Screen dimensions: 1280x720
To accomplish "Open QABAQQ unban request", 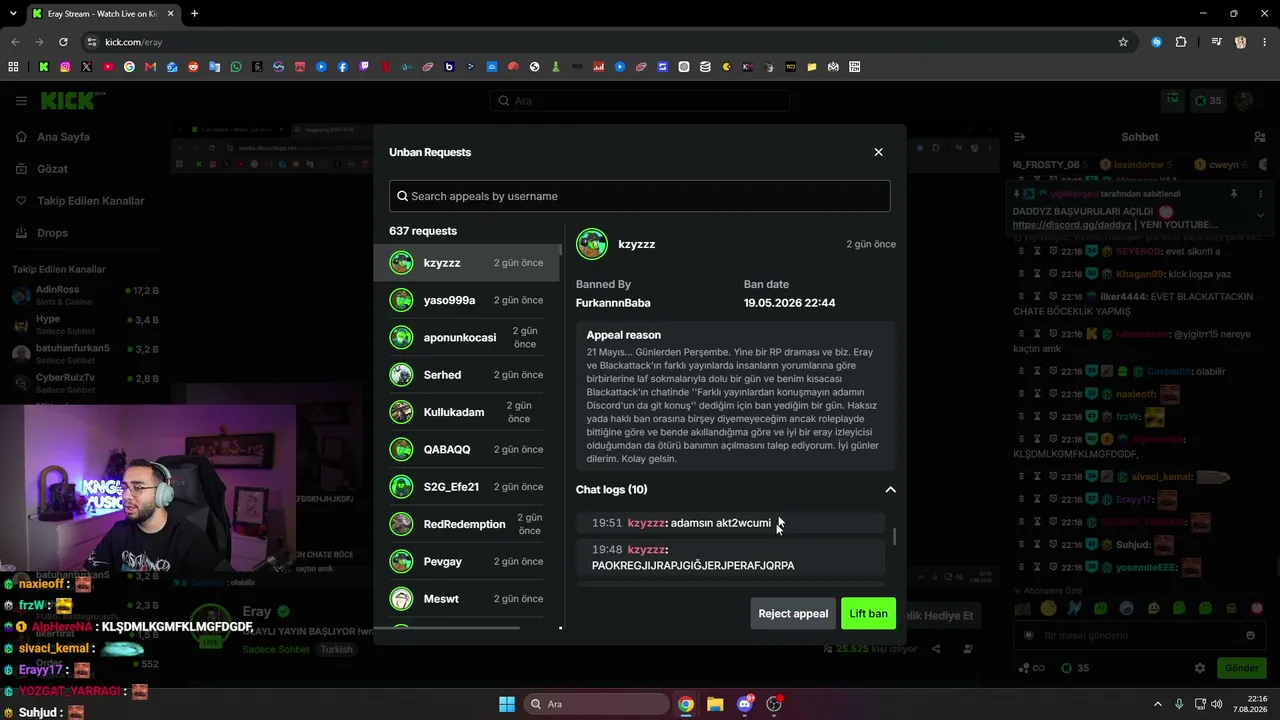I will click(467, 449).
